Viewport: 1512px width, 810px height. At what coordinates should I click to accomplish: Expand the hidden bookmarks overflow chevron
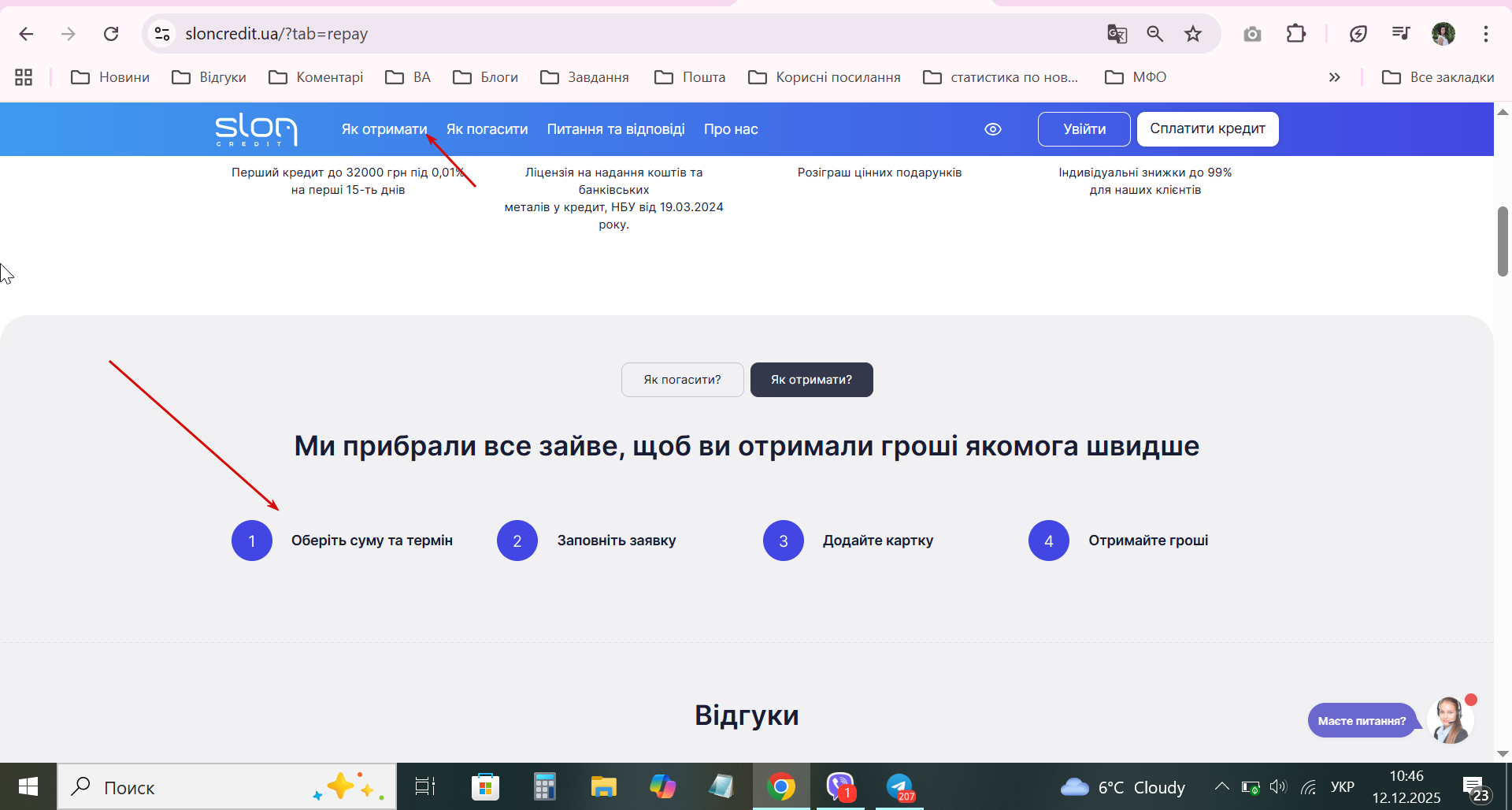click(x=1334, y=77)
